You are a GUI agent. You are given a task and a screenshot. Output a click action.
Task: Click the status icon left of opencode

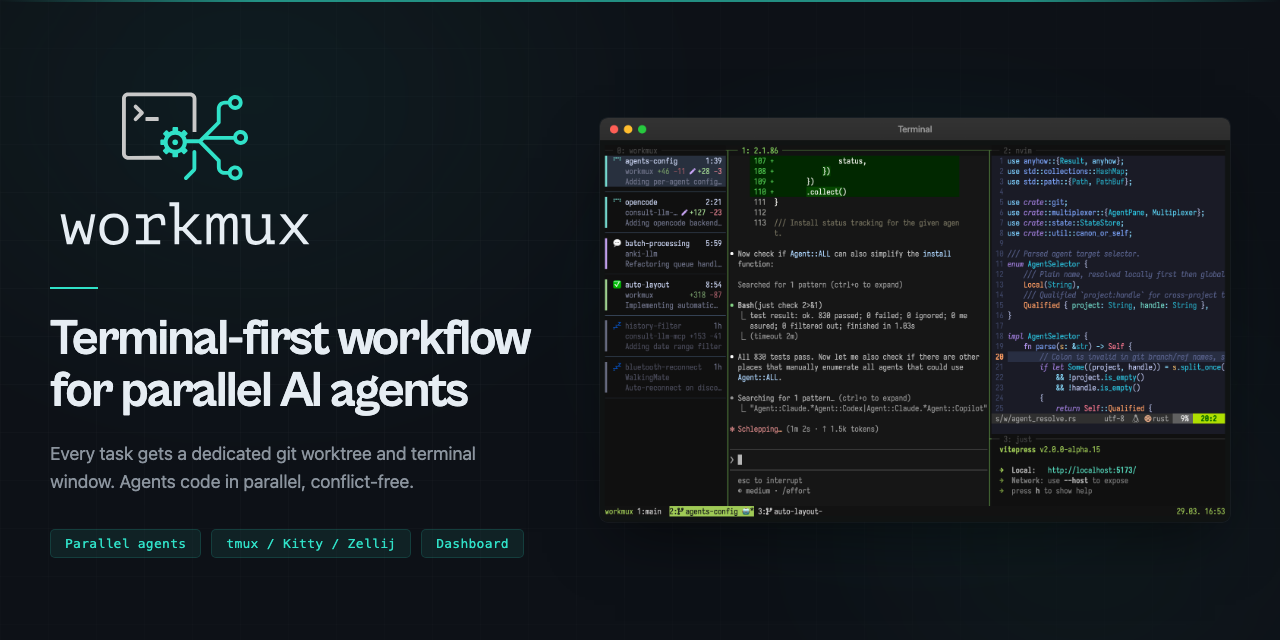[617, 201]
